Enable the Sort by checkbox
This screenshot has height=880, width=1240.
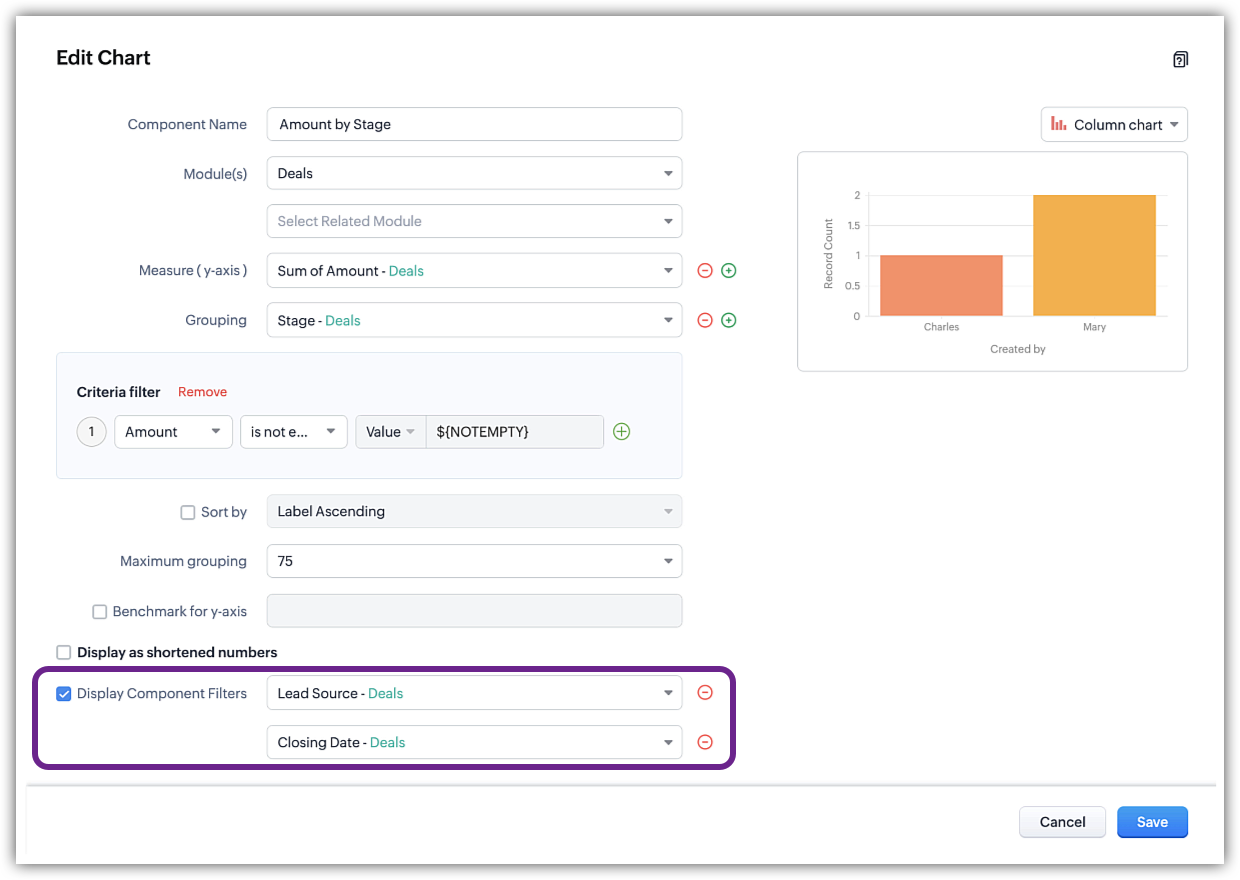click(x=188, y=512)
